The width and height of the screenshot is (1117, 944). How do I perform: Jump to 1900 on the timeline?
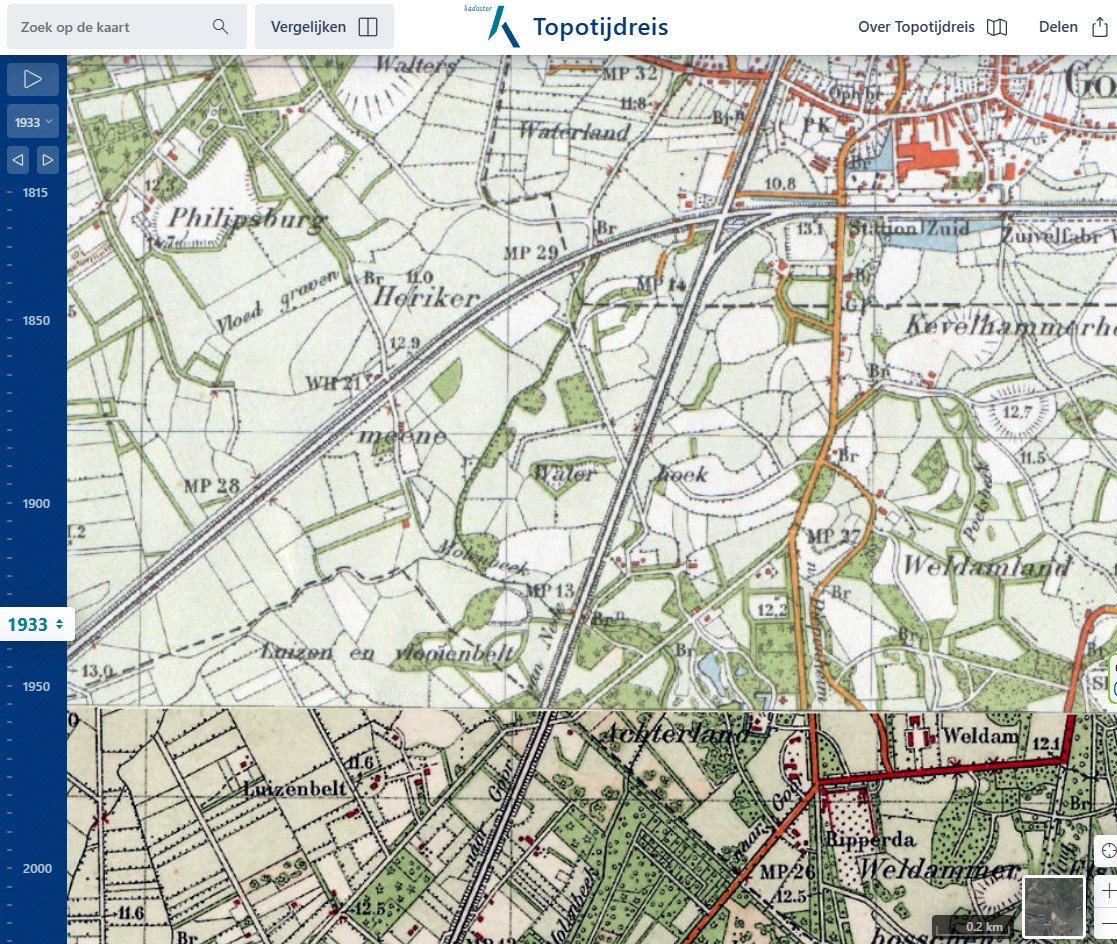(x=35, y=504)
